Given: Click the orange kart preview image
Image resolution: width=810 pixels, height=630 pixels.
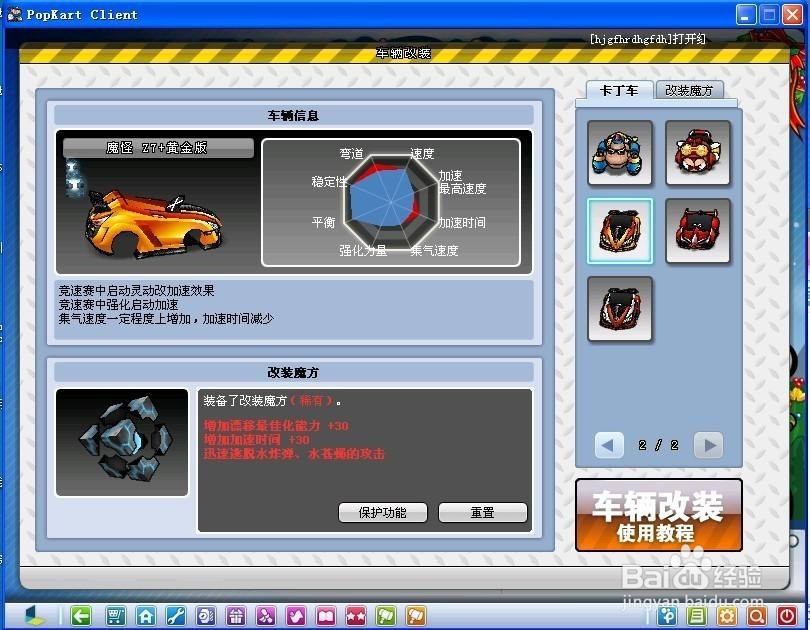Looking at the screenshot, I should (154, 223).
